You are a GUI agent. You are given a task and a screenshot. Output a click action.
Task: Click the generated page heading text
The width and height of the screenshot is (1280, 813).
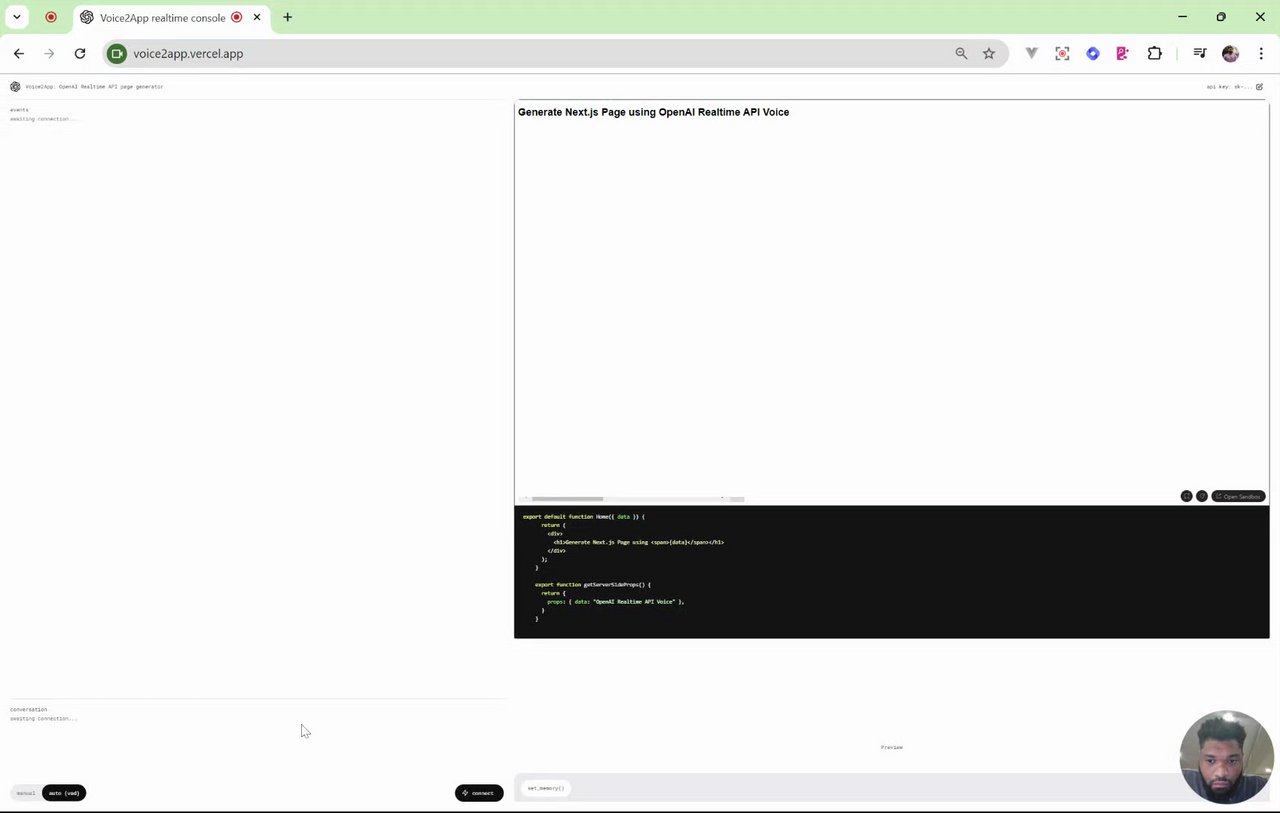click(x=653, y=112)
